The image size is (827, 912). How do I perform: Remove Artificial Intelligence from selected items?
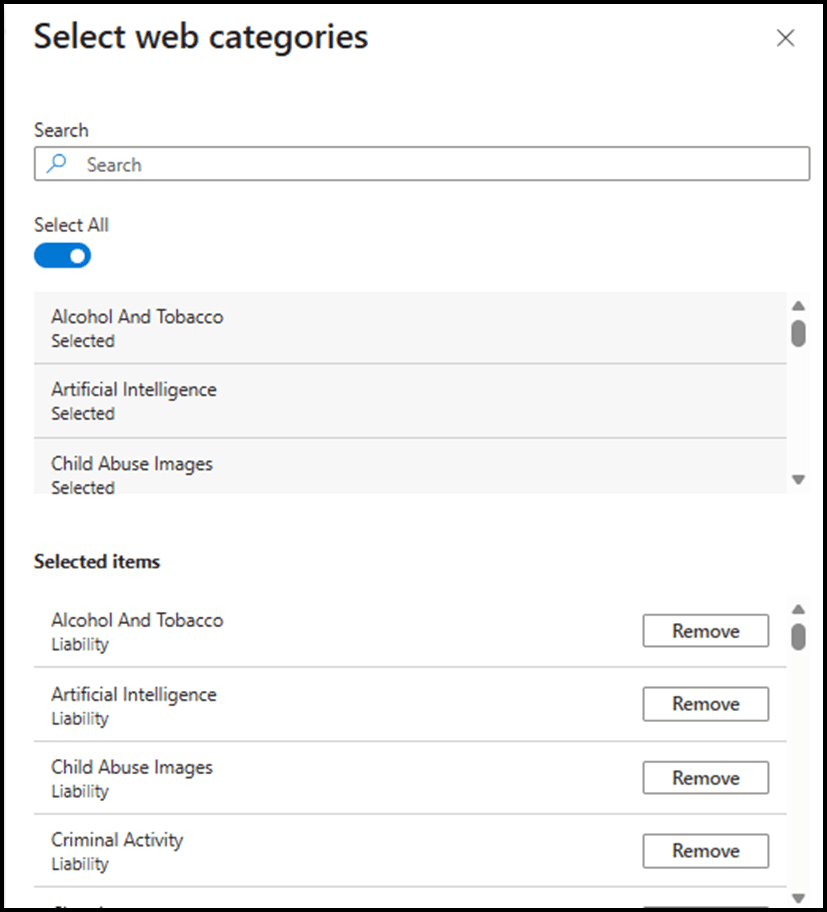705,704
